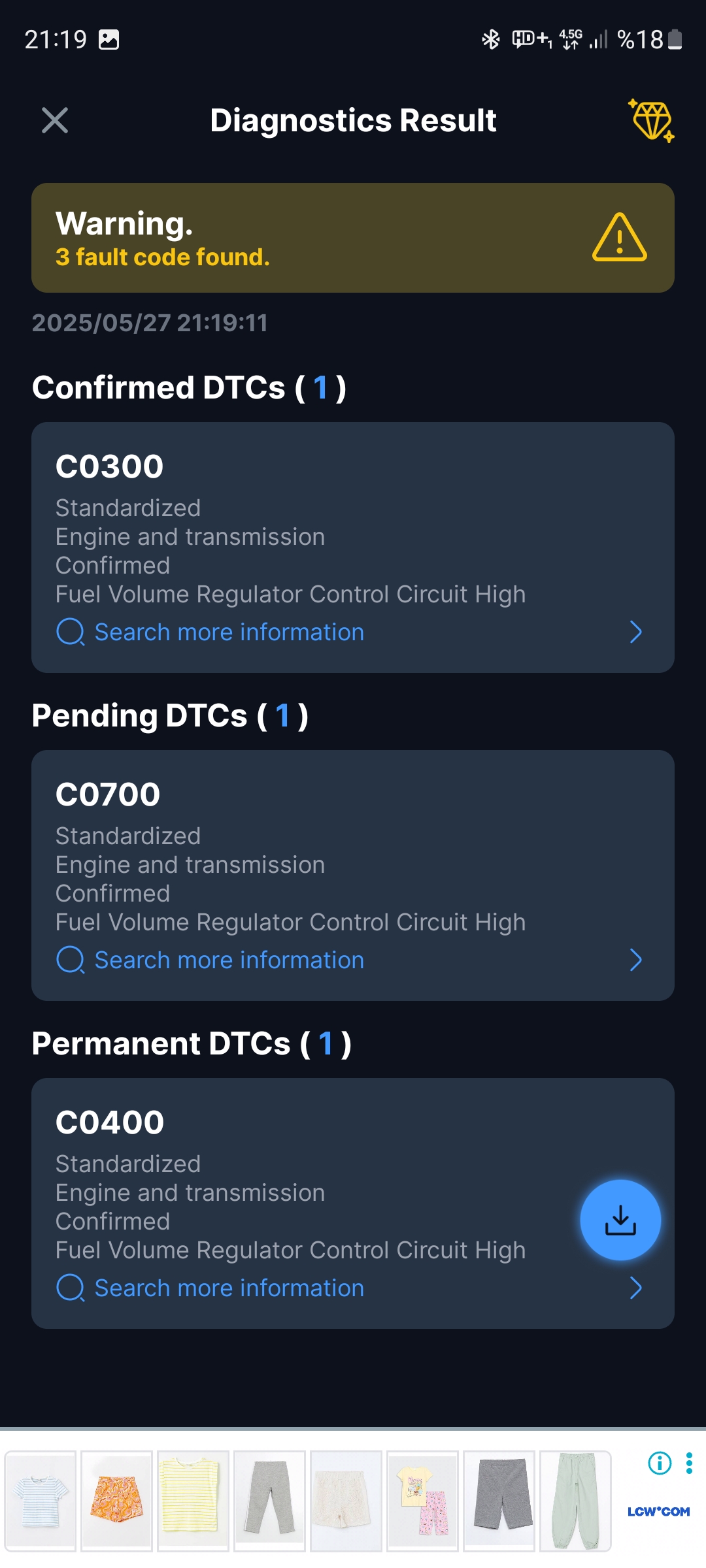The width and height of the screenshot is (706, 1568).
Task: Open the premium diamond icon
Action: tap(651, 121)
